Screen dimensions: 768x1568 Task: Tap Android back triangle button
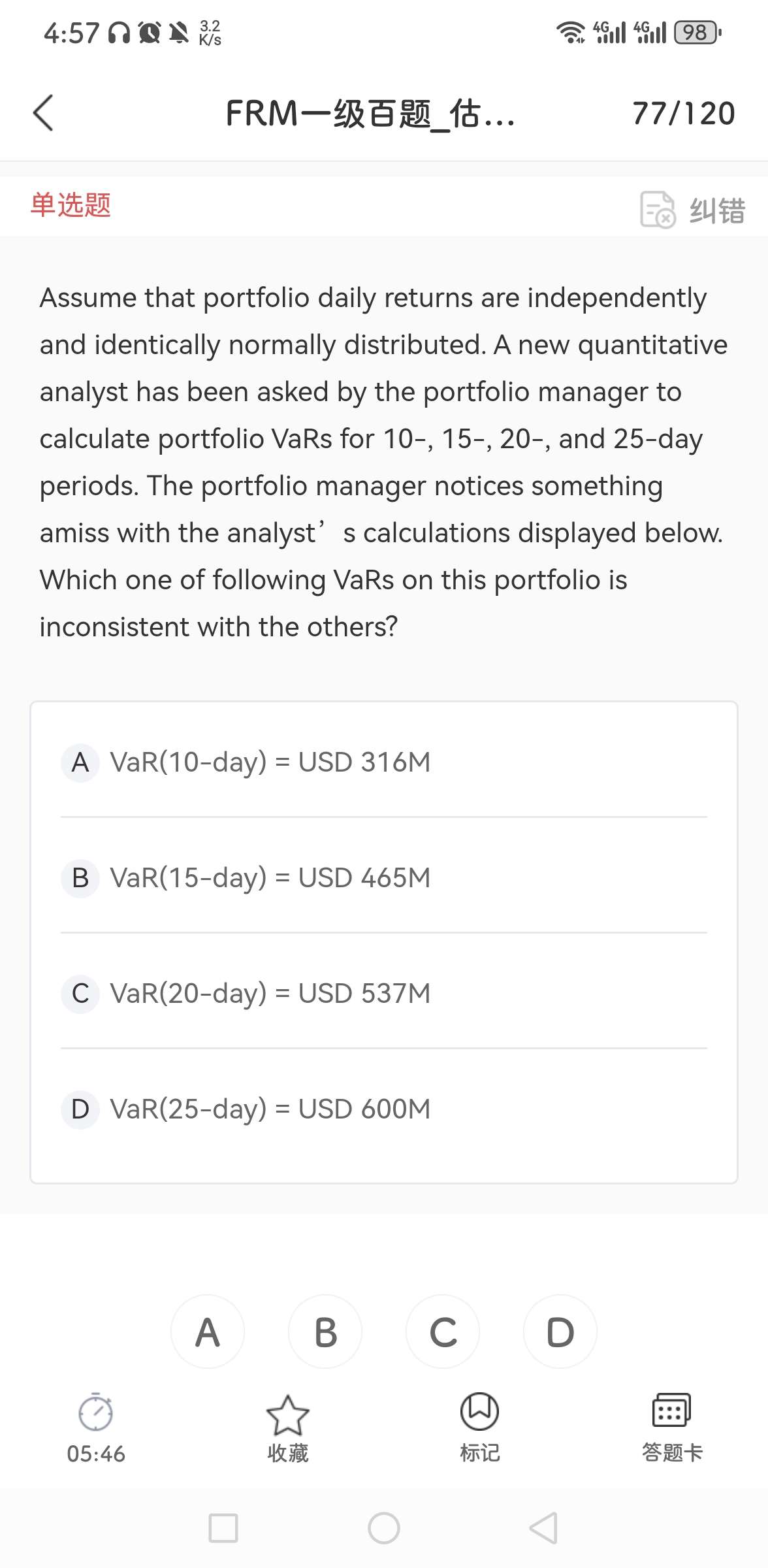coord(543,1528)
